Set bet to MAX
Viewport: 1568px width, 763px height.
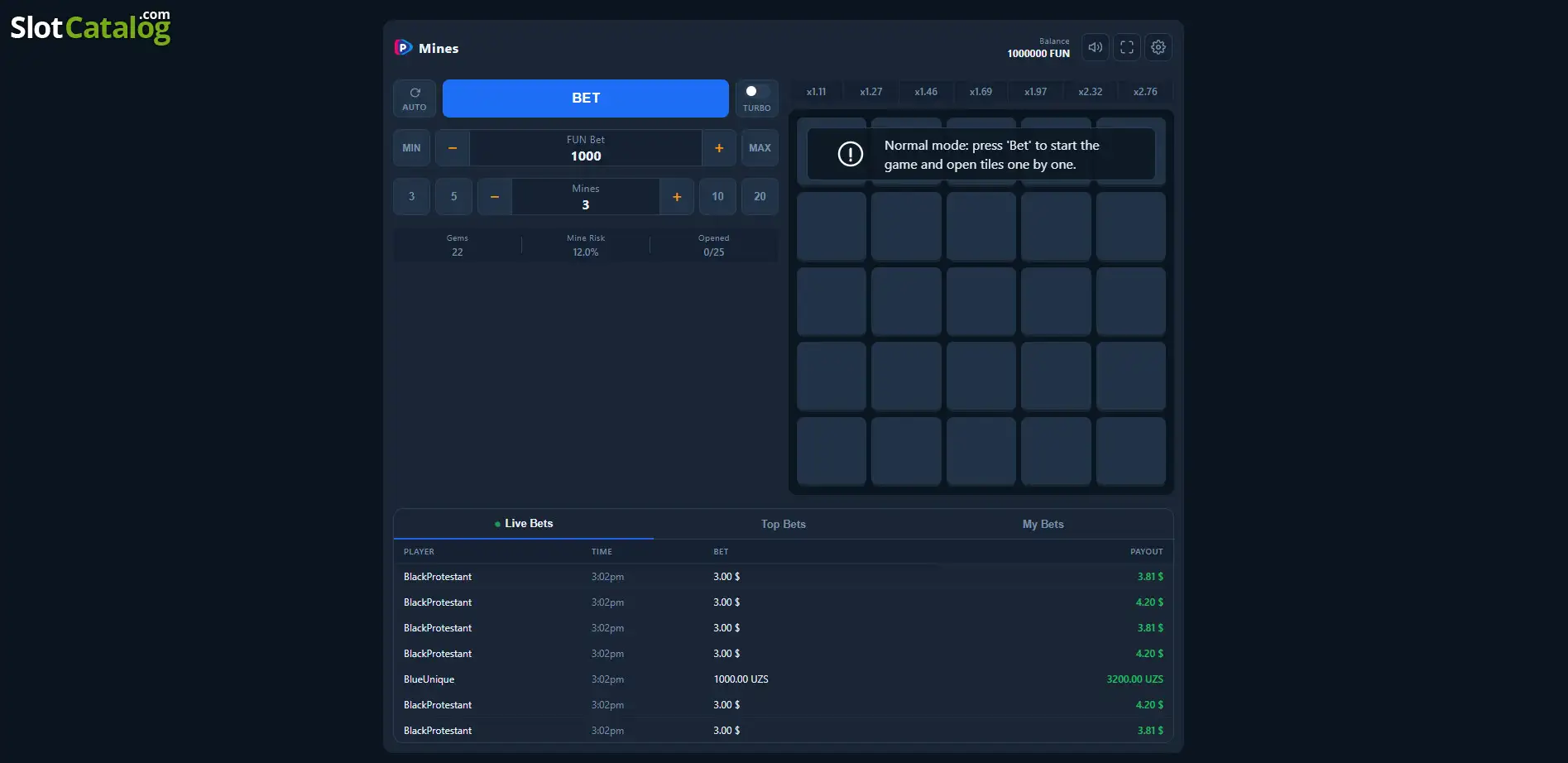click(x=760, y=148)
